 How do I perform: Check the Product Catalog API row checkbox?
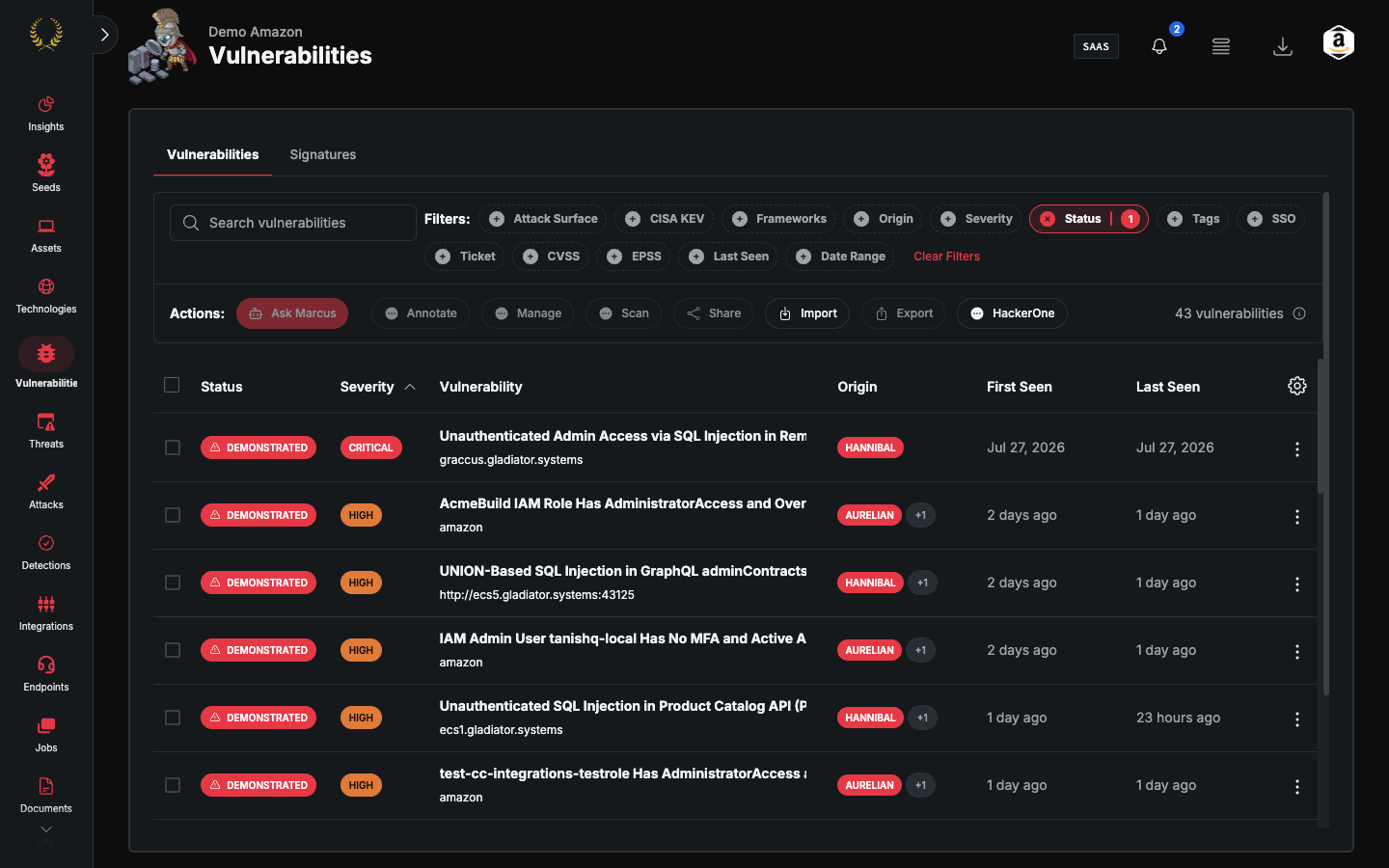point(173,718)
